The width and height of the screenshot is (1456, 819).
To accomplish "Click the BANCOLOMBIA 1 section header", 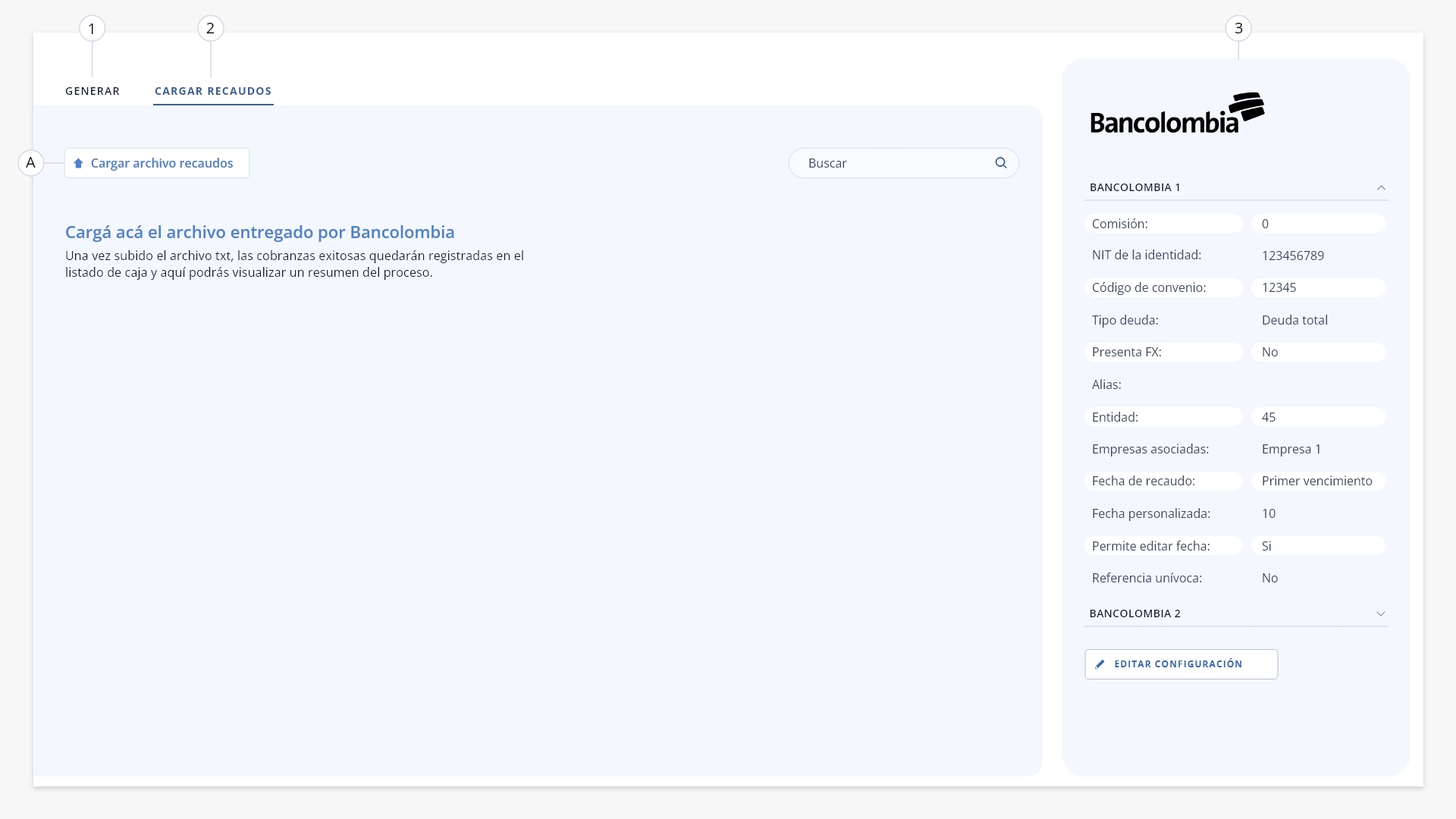I will pyautogui.click(x=1236, y=187).
